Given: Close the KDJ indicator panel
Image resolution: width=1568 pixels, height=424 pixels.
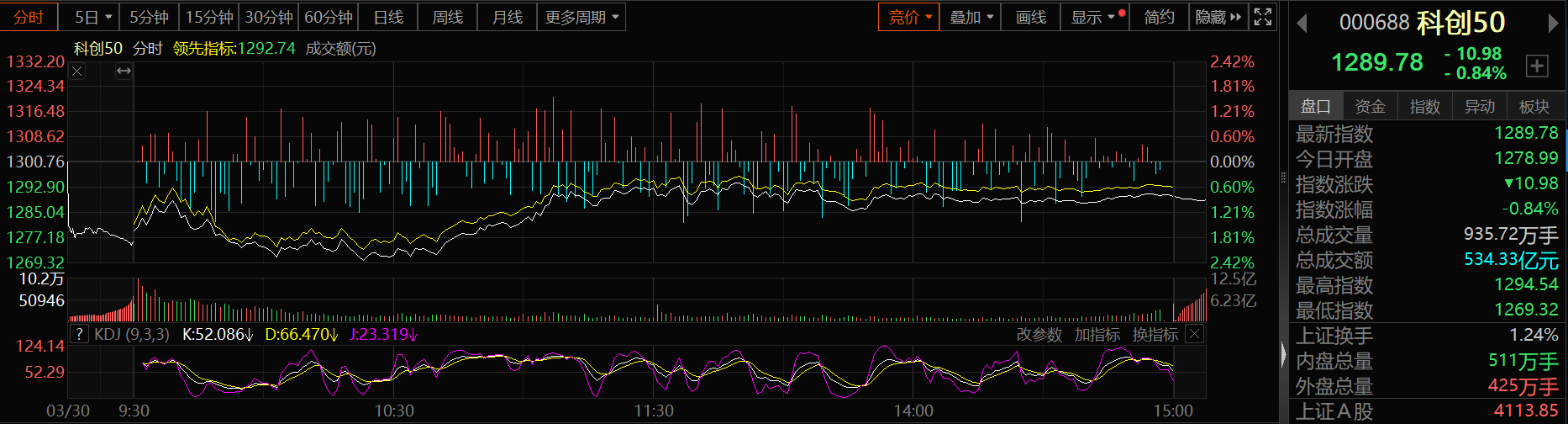Looking at the screenshot, I should pyautogui.click(x=1194, y=334).
